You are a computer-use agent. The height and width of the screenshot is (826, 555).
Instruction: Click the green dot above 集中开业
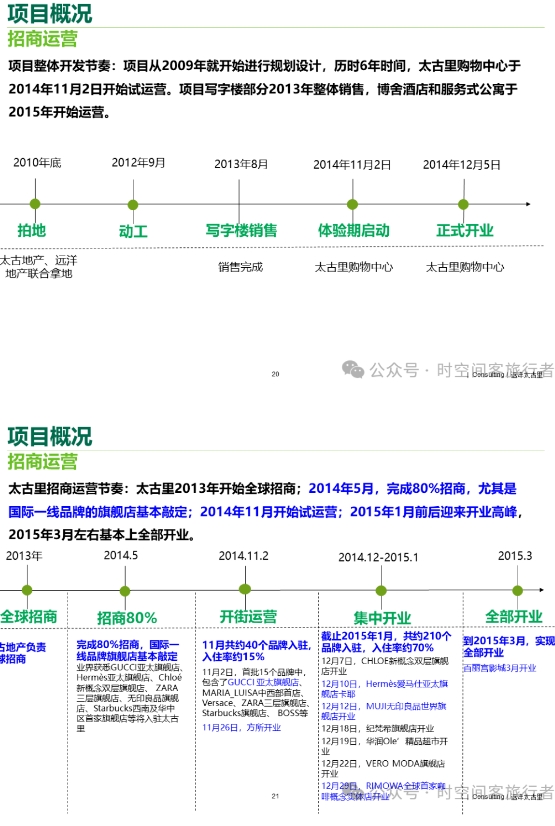coord(381,591)
